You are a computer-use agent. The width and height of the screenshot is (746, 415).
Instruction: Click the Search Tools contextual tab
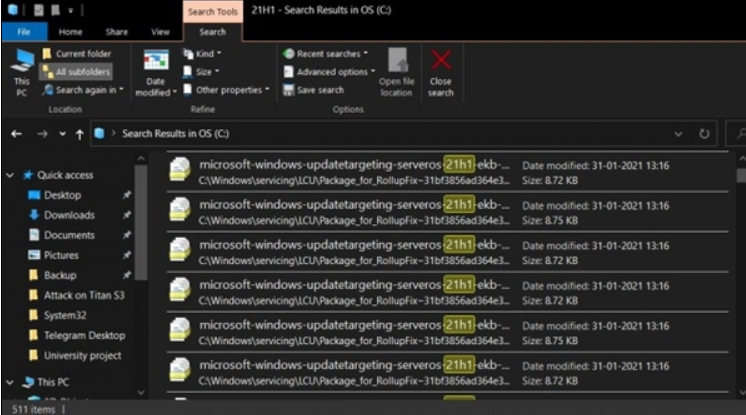pos(213,12)
